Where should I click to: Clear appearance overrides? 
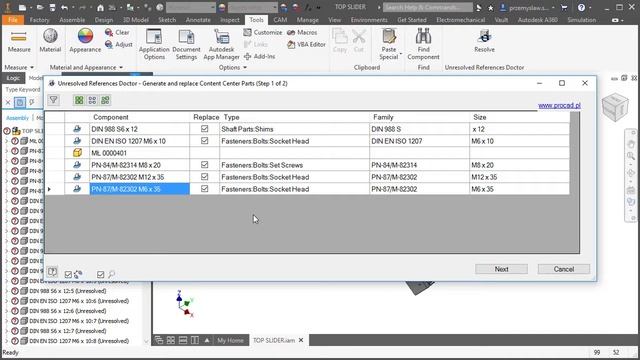point(117,32)
